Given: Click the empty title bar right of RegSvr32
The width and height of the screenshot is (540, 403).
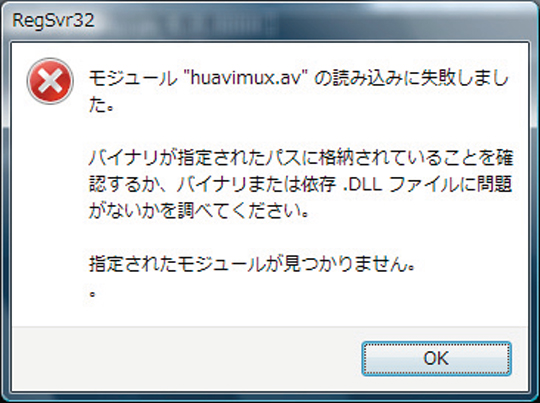Looking at the screenshot, I should (310, 21).
